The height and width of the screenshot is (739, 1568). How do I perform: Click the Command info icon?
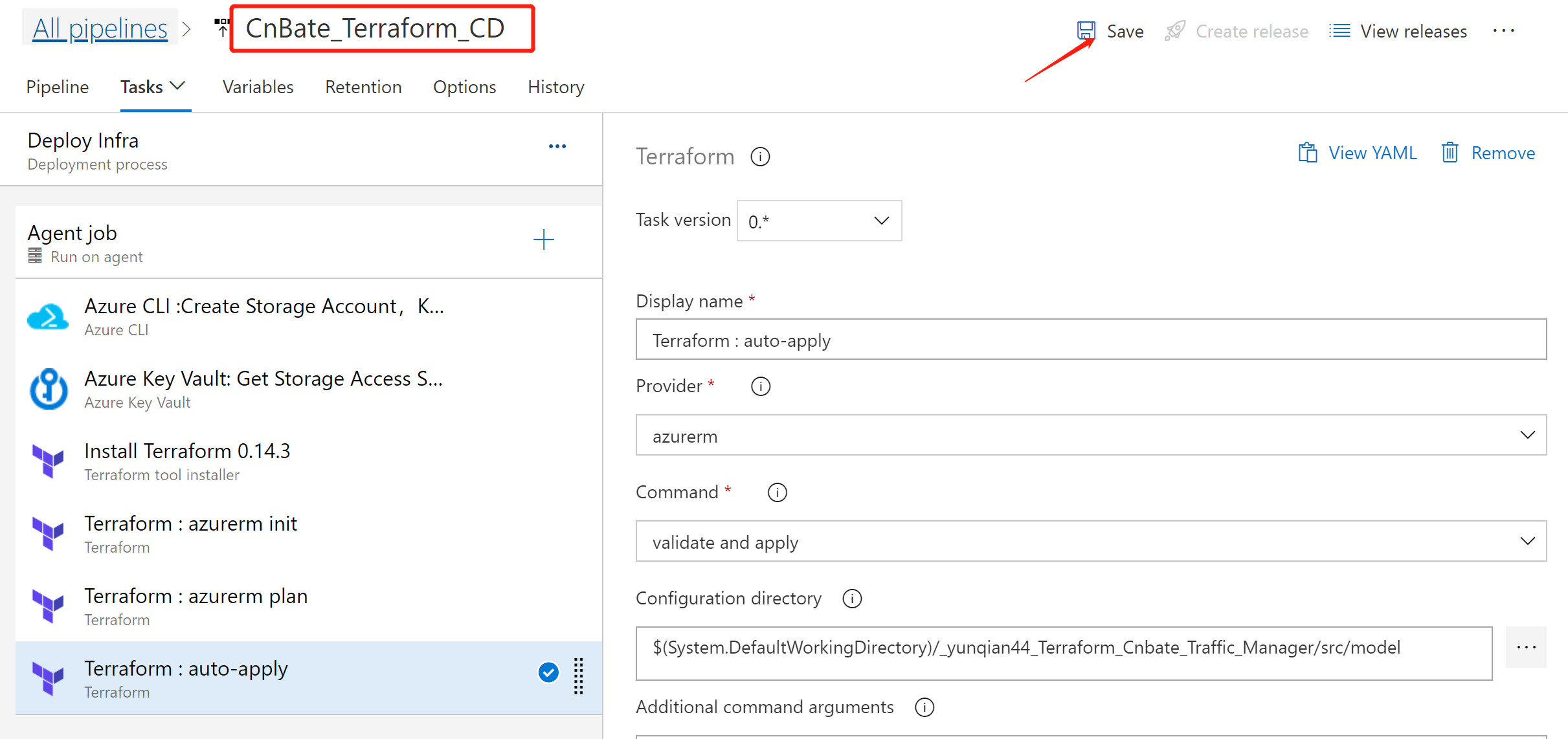[x=777, y=492]
